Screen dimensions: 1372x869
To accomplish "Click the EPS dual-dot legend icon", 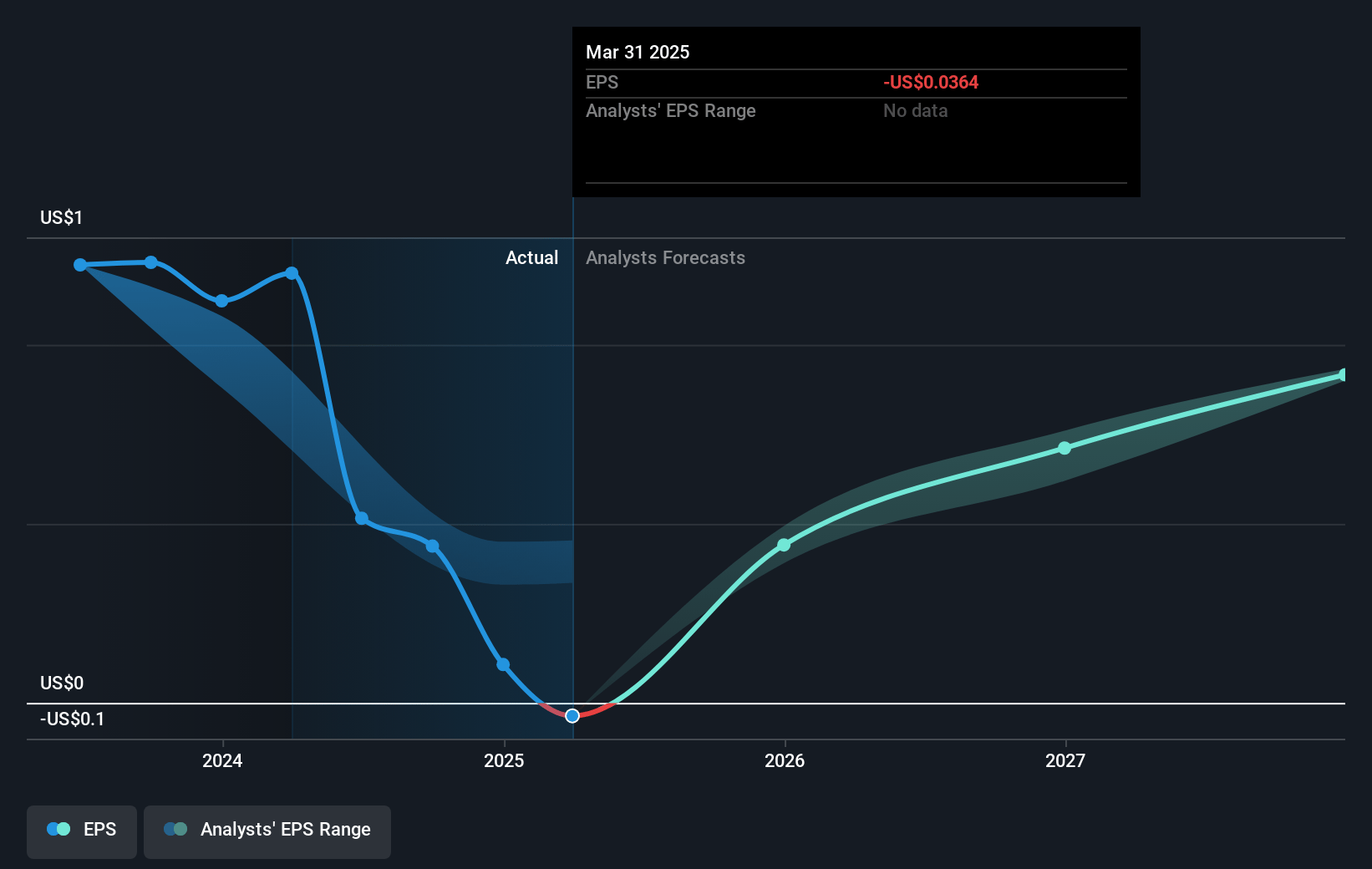I will click(x=58, y=830).
